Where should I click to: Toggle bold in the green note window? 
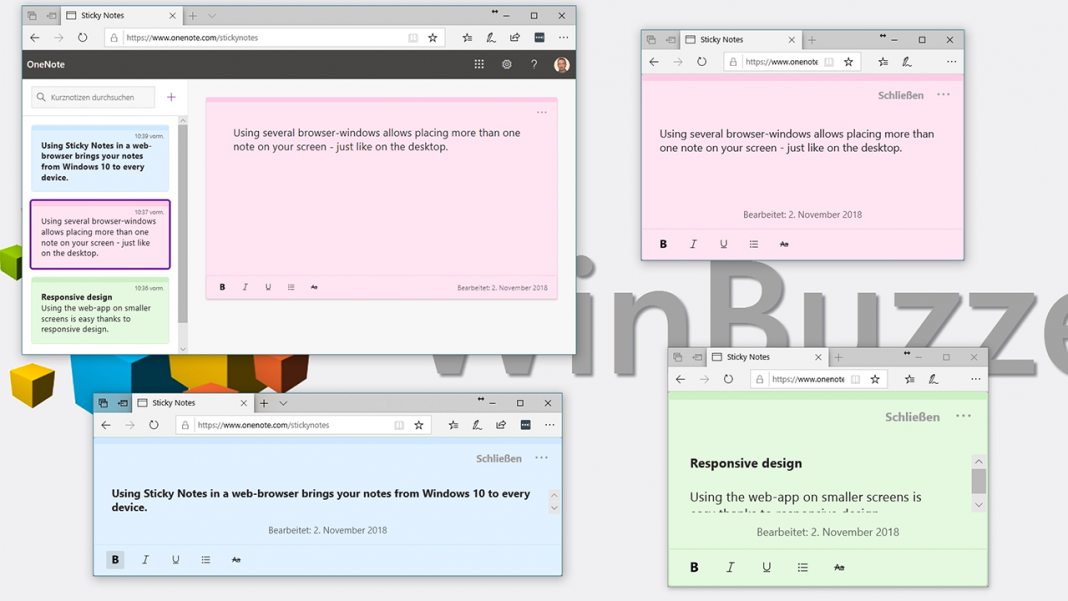click(x=694, y=567)
